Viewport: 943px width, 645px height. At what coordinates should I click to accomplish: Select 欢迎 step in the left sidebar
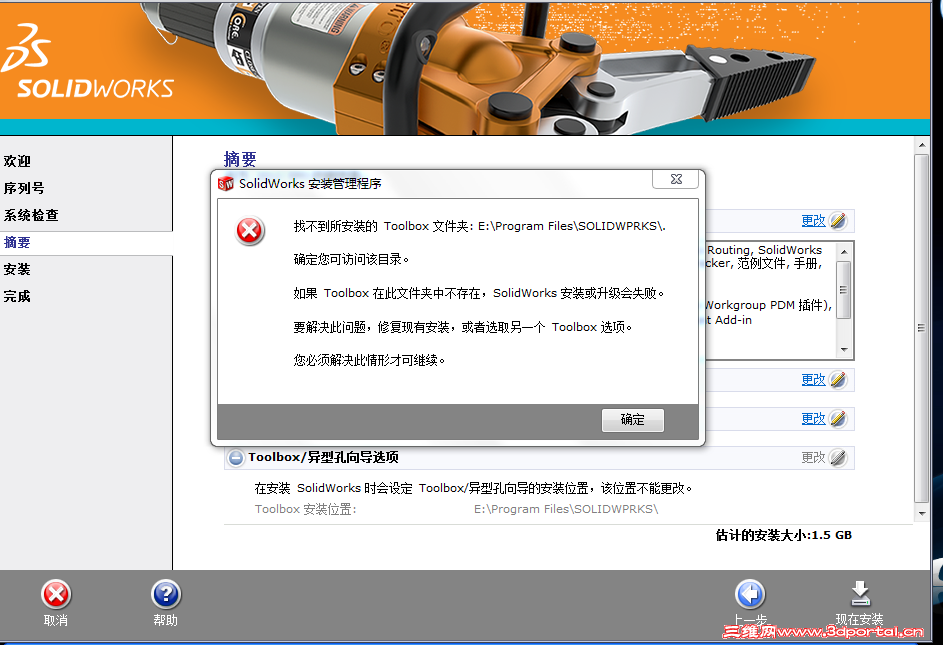point(17,161)
